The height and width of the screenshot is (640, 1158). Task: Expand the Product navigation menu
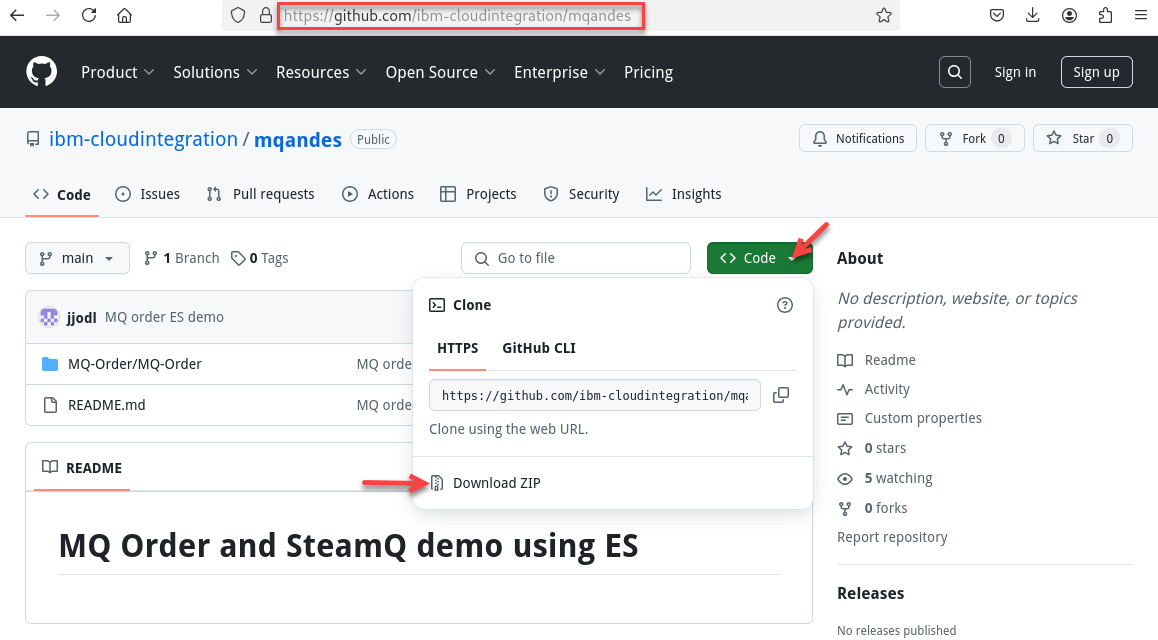pos(117,72)
